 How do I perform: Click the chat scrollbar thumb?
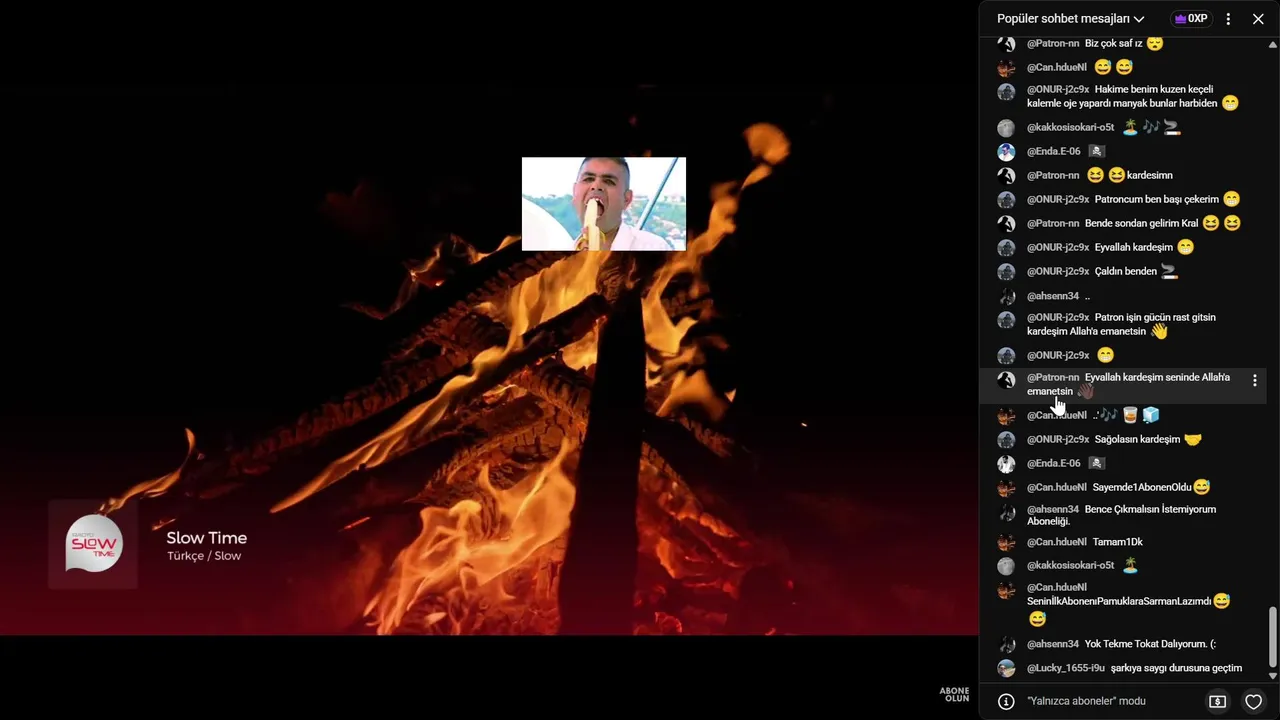pyautogui.click(x=1273, y=637)
